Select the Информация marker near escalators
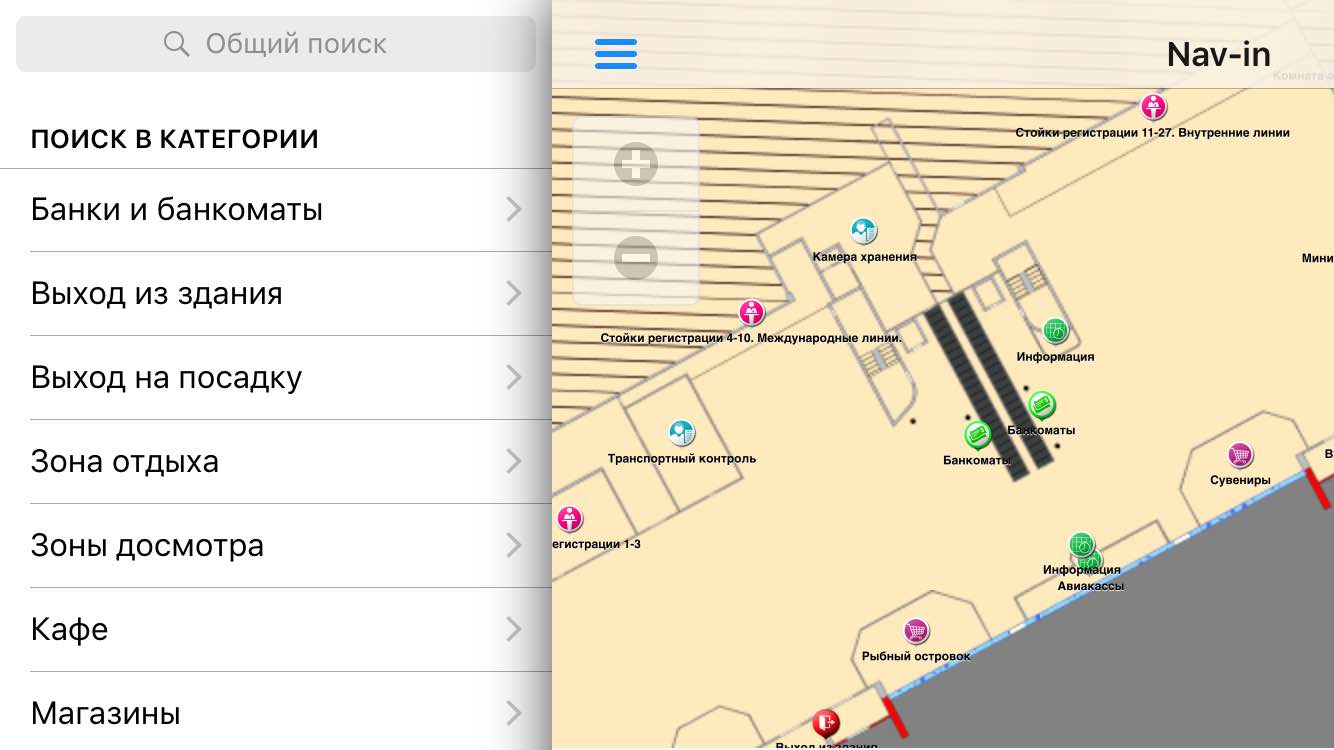Screen dimensions: 1334x750 1055,330
